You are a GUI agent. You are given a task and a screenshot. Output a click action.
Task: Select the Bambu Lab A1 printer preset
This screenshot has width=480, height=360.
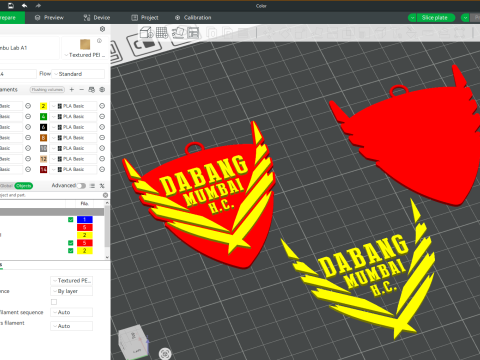coord(29,48)
